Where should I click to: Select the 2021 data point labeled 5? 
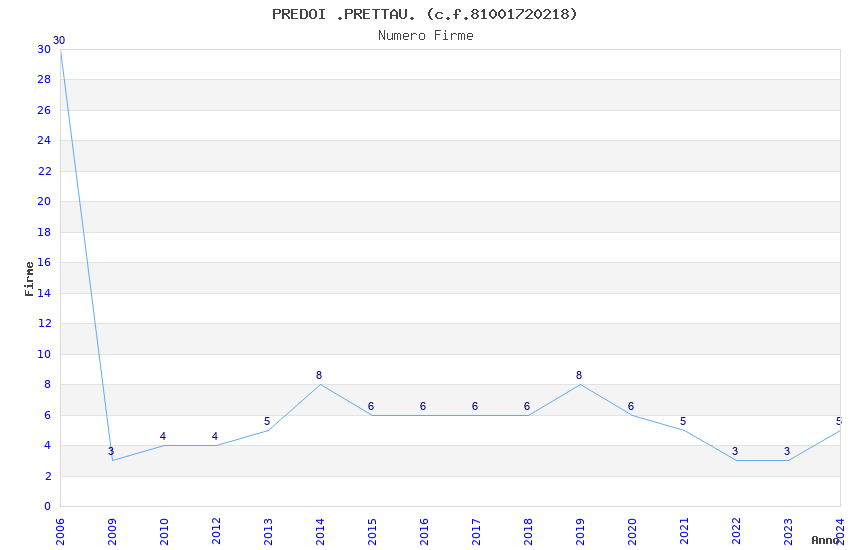(685, 430)
